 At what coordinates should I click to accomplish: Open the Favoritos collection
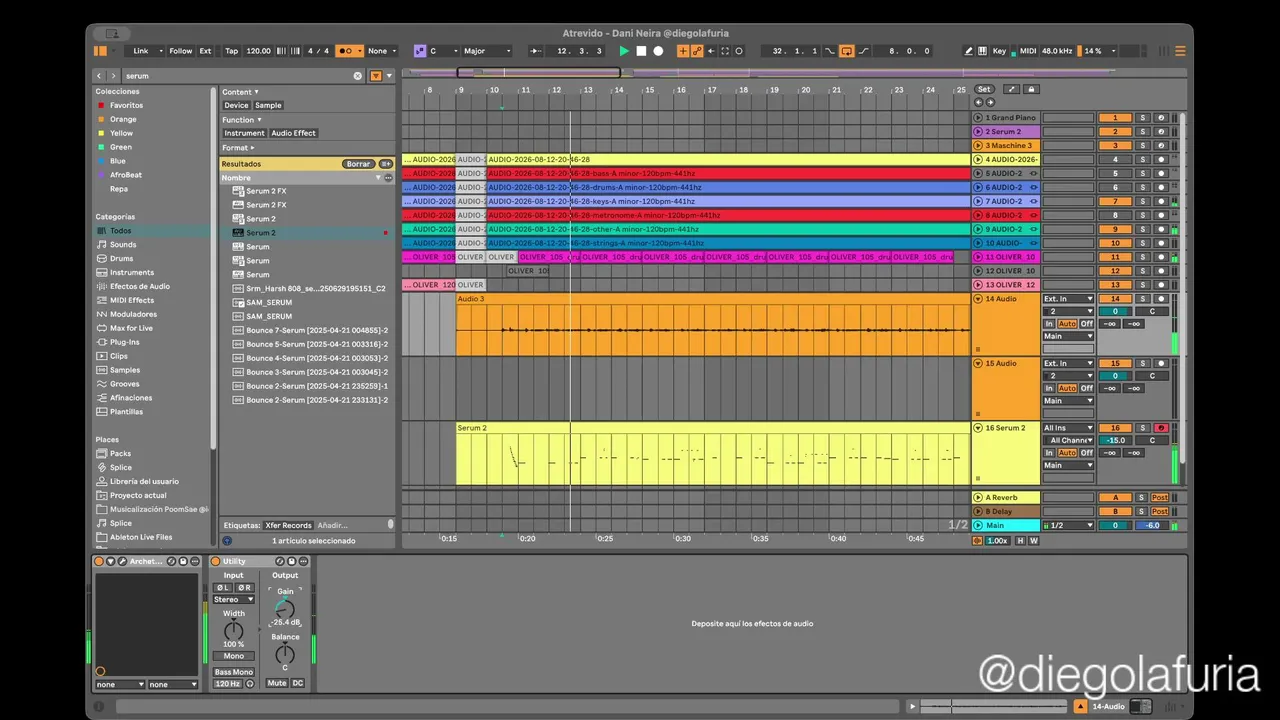coord(126,105)
